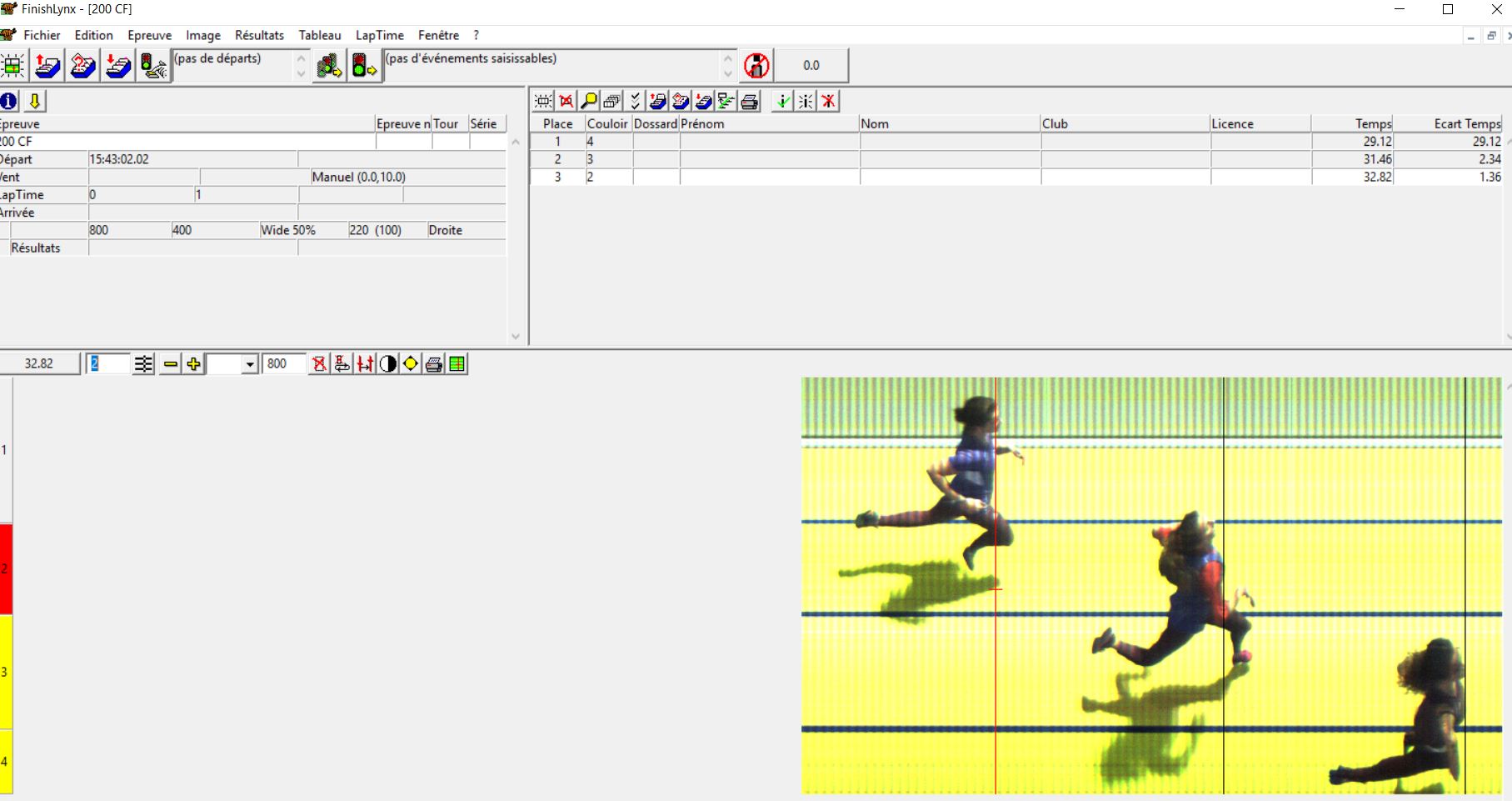The width and height of the screenshot is (1512, 801).
Task: Click the down-arrow book icon in main toolbar
Action: coord(118,65)
